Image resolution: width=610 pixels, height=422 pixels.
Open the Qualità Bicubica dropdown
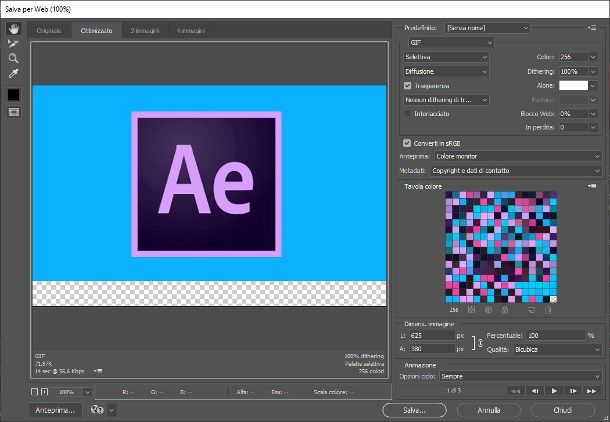pyautogui.click(x=558, y=350)
